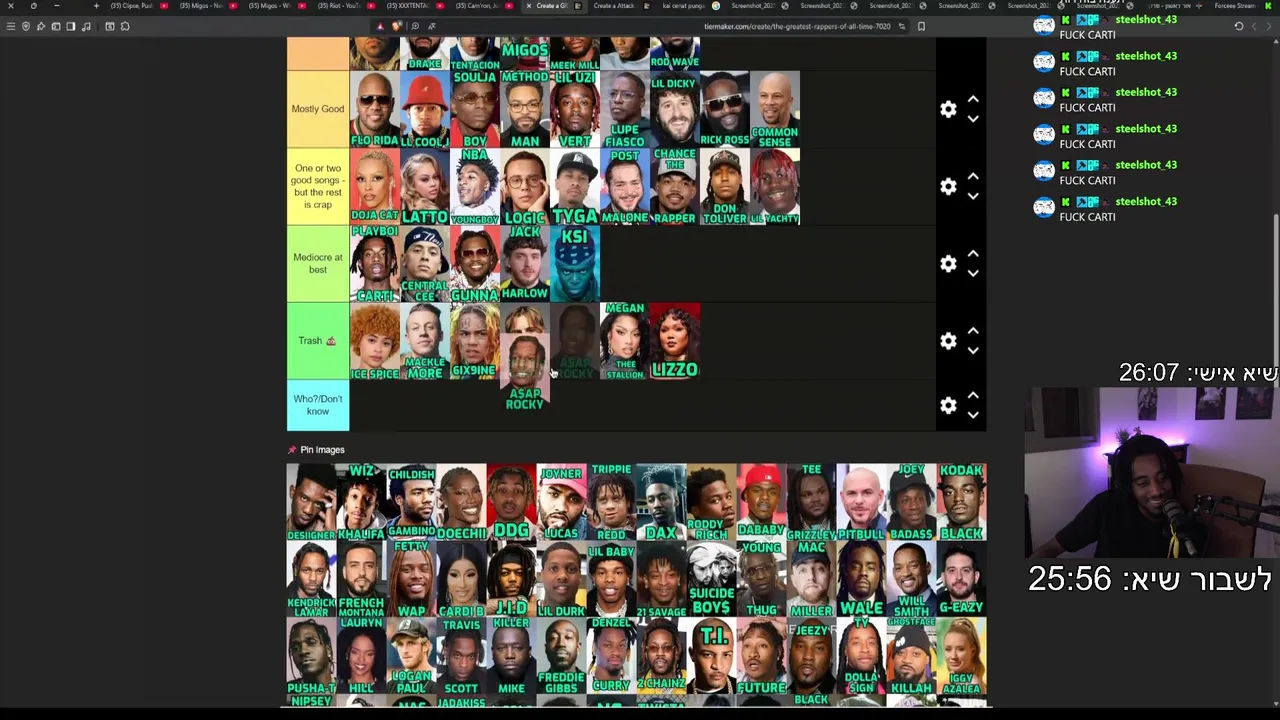Select the Lizzo image
Screen dimensions: 1280x720
pos(675,341)
